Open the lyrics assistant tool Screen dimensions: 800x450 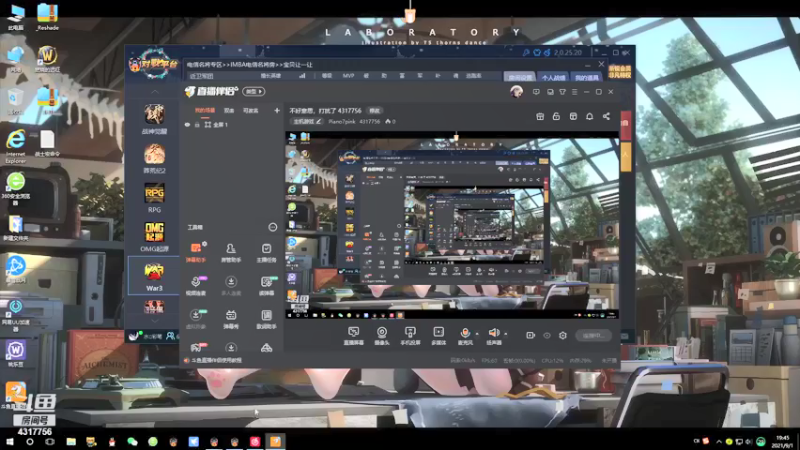click(x=266, y=319)
